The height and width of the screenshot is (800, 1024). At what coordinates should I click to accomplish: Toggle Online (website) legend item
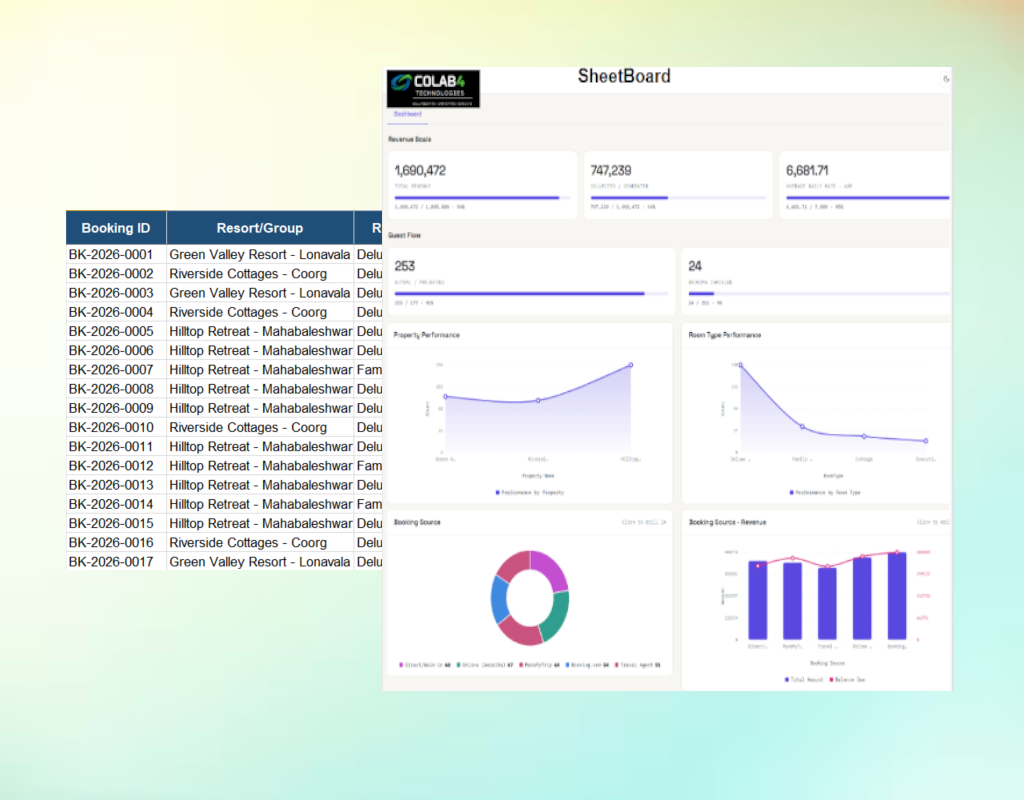pyautogui.click(x=485, y=665)
